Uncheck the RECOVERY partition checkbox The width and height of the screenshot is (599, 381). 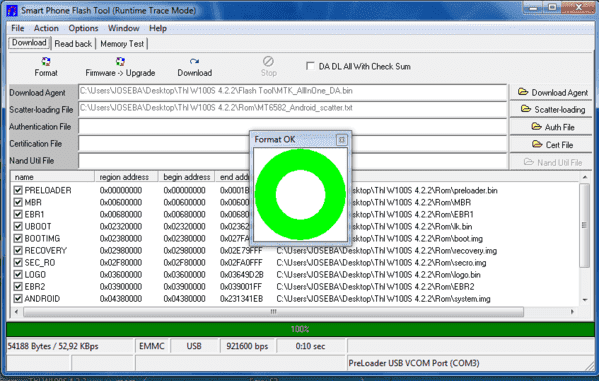point(18,250)
